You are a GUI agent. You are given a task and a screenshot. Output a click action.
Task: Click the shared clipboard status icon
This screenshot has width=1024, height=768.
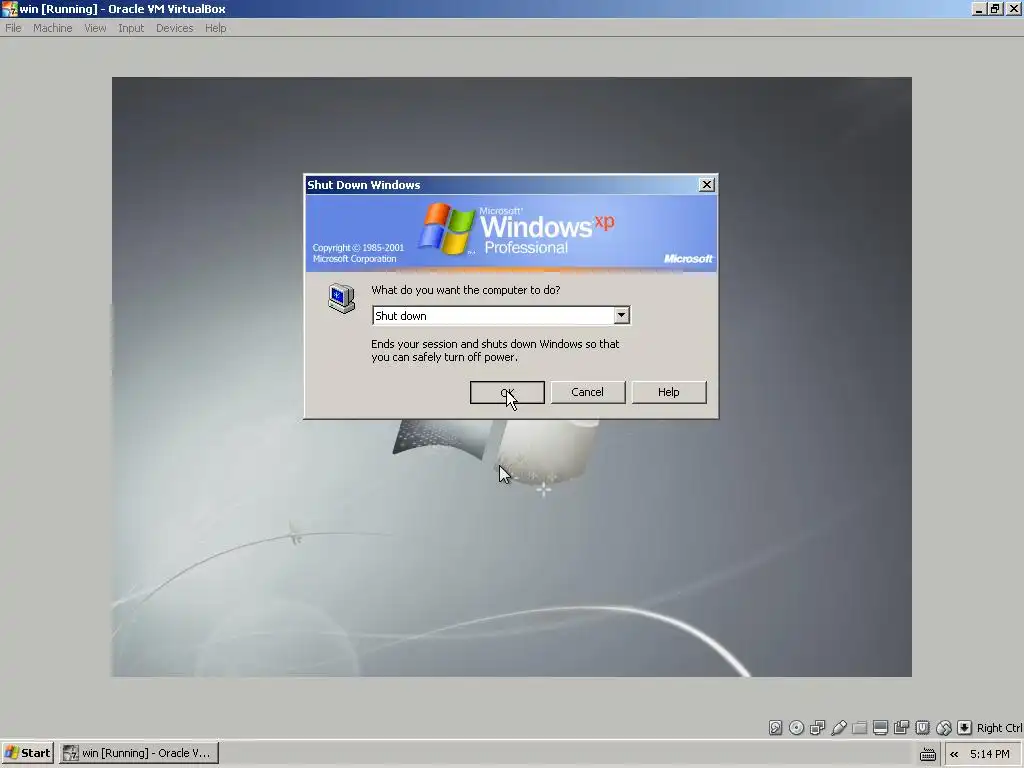tap(901, 728)
